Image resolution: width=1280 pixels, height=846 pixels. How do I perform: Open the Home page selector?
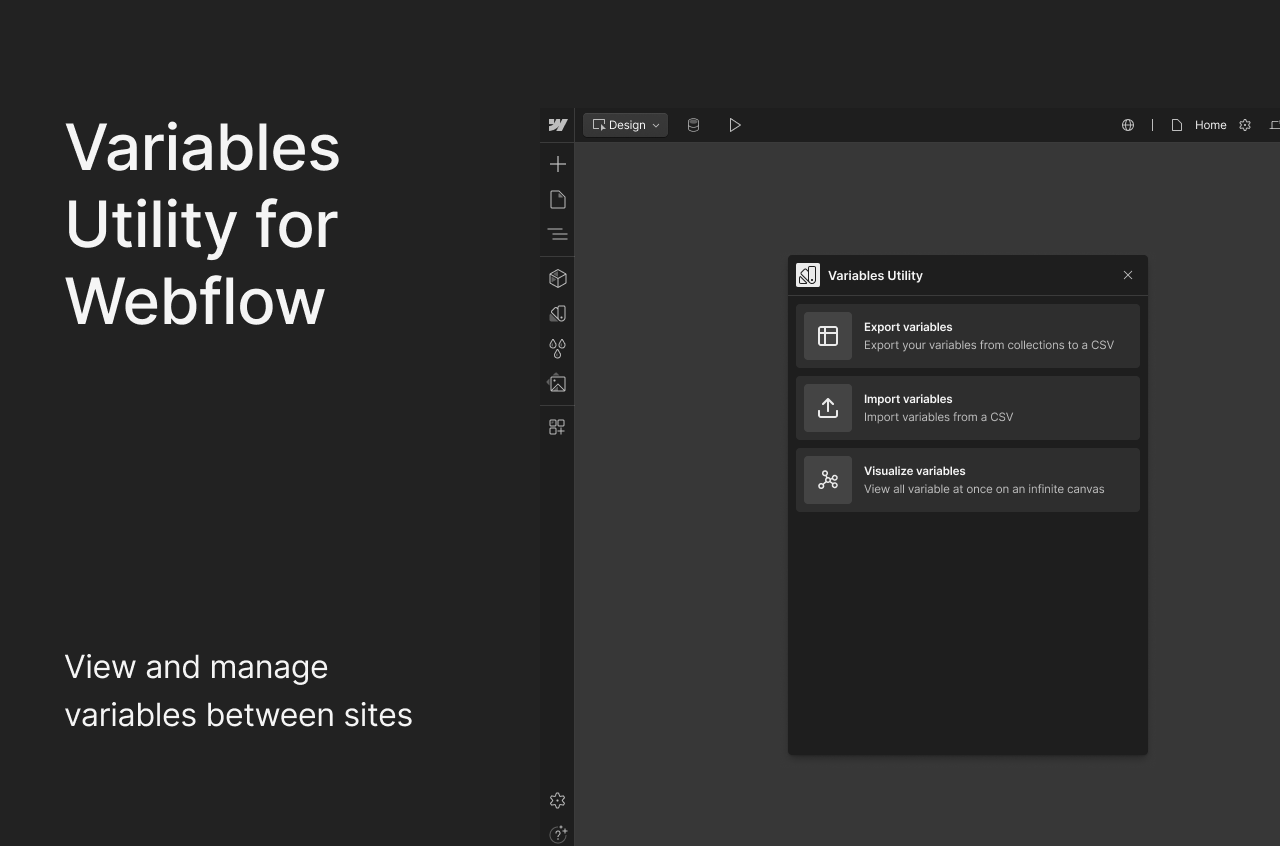tap(1202, 125)
